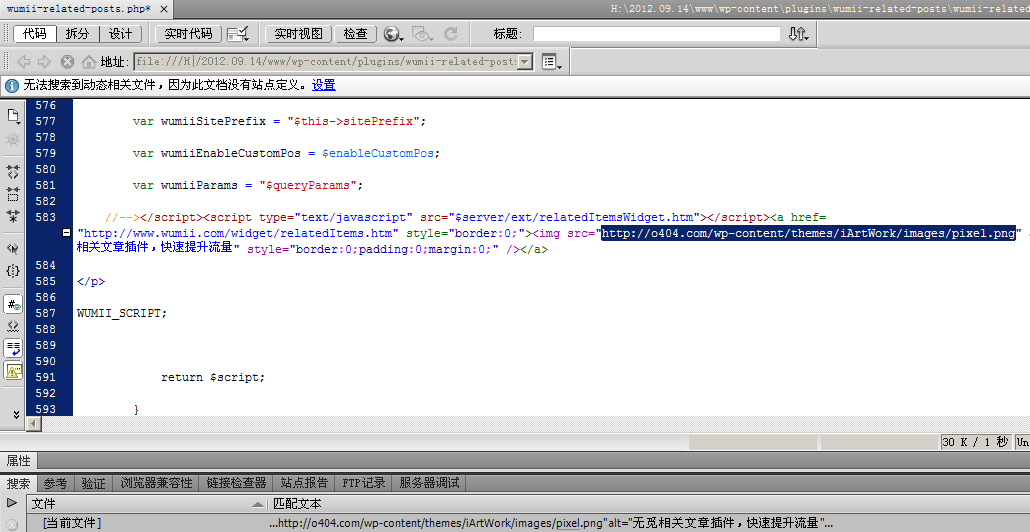Image resolution: width=1030 pixels, height=532 pixels.
Task: Enable 实时代码 live code
Action: (x=189, y=33)
